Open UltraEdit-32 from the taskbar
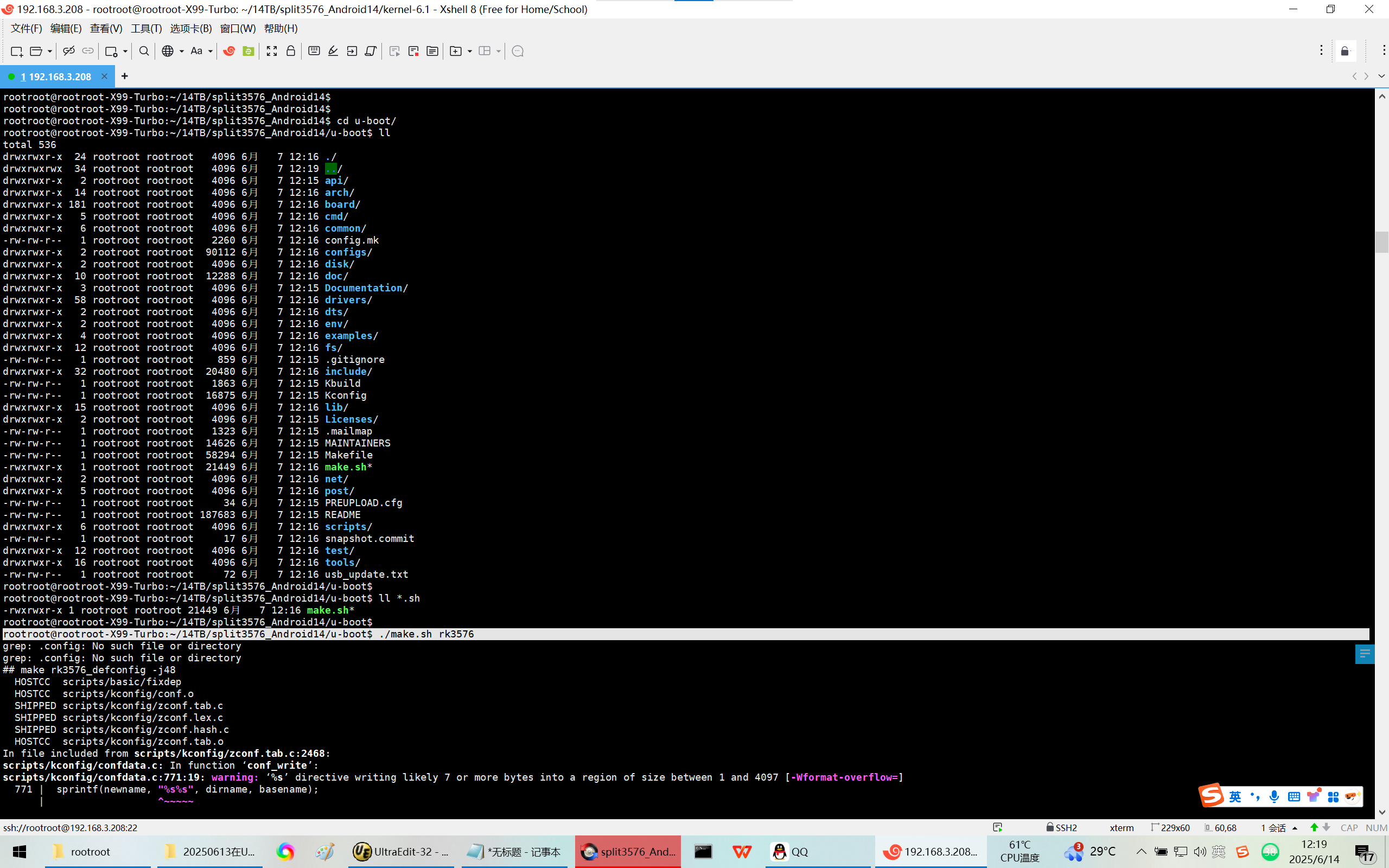Image resolution: width=1389 pixels, height=868 pixels. [x=402, y=851]
